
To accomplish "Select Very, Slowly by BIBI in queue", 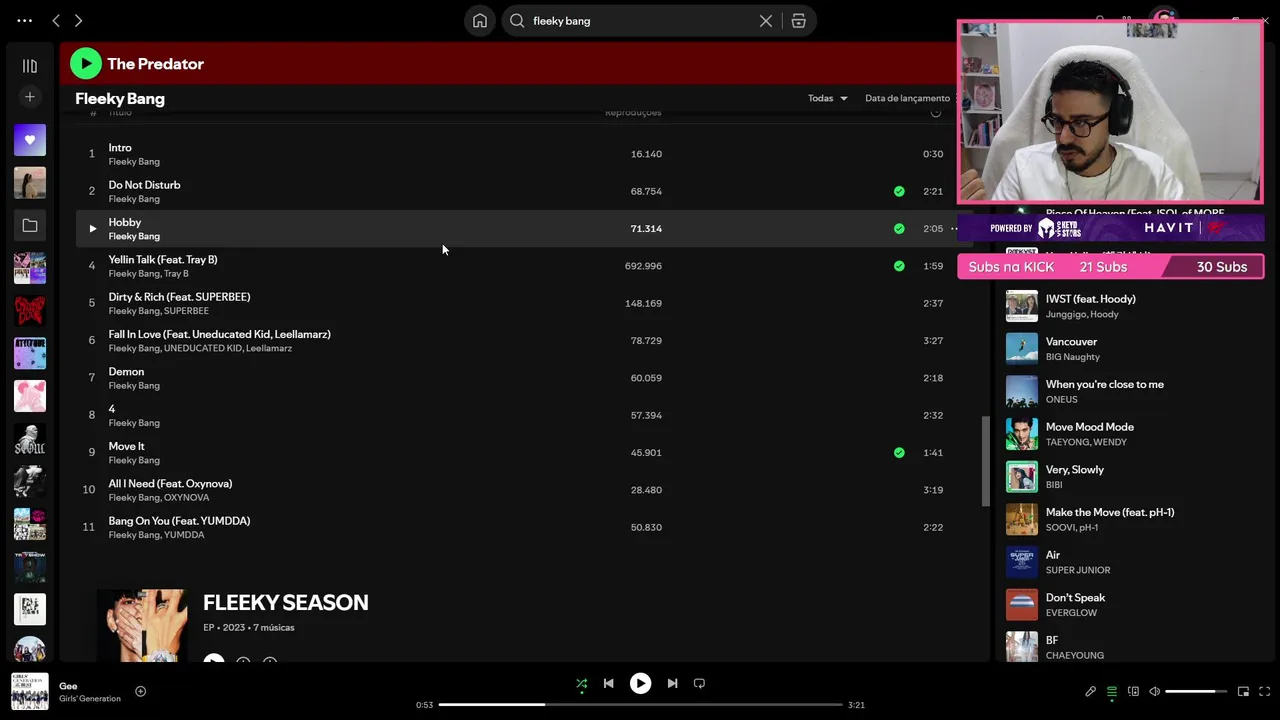I will tap(1074, 470).
